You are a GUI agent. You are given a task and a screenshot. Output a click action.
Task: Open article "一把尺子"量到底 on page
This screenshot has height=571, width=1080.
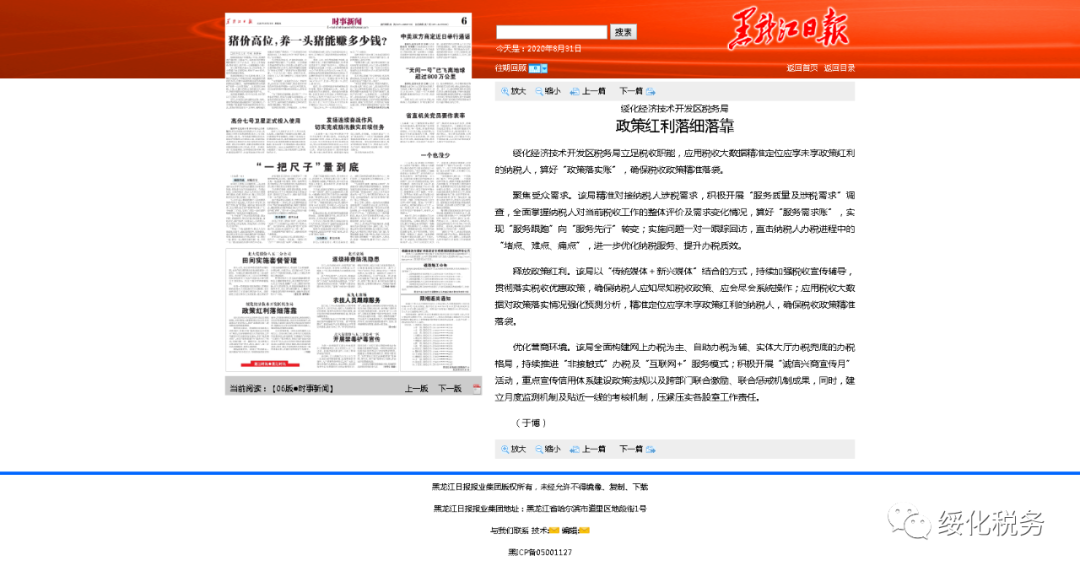click(x=307, y=167)
